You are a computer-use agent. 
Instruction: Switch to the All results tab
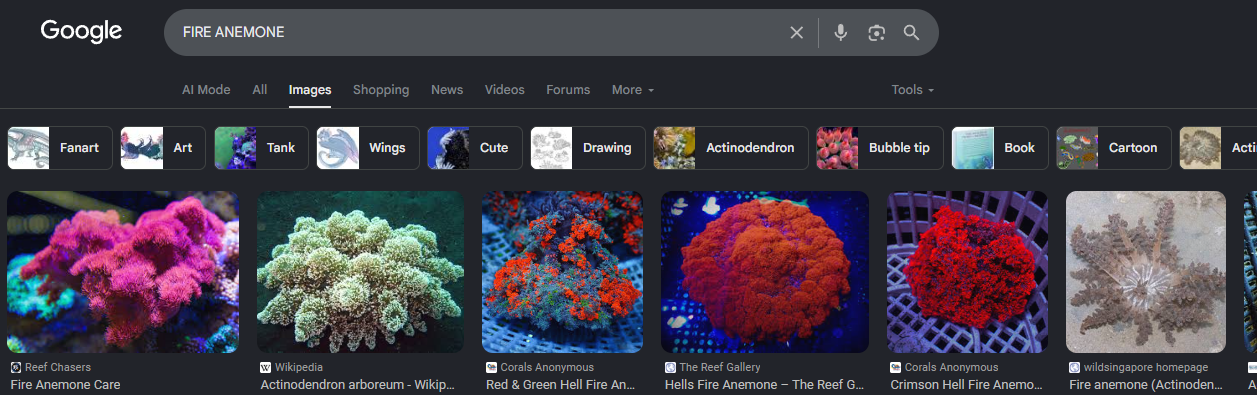click(260, 90)
